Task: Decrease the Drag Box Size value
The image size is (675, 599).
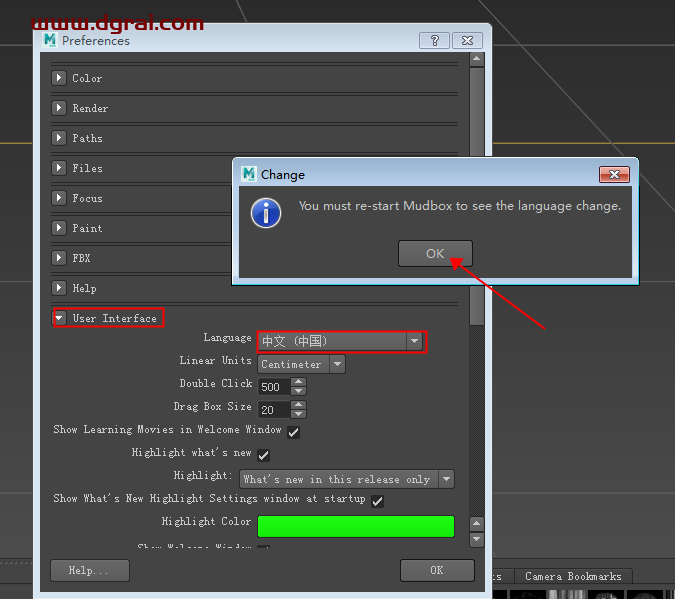Action: [x=298, y=414]
